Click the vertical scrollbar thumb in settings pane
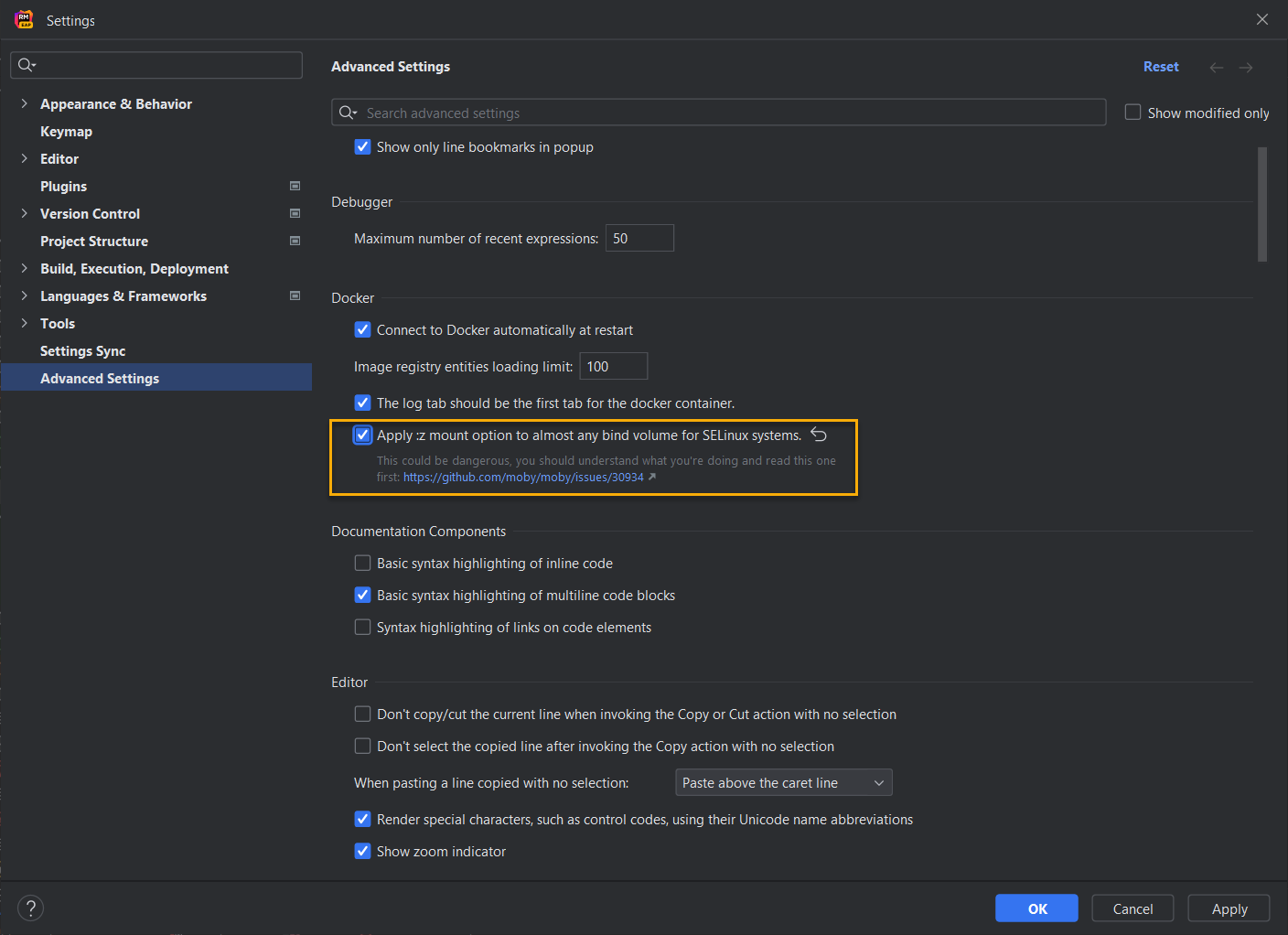Viewport: 1288px width, 935px height. point(1262,204)
